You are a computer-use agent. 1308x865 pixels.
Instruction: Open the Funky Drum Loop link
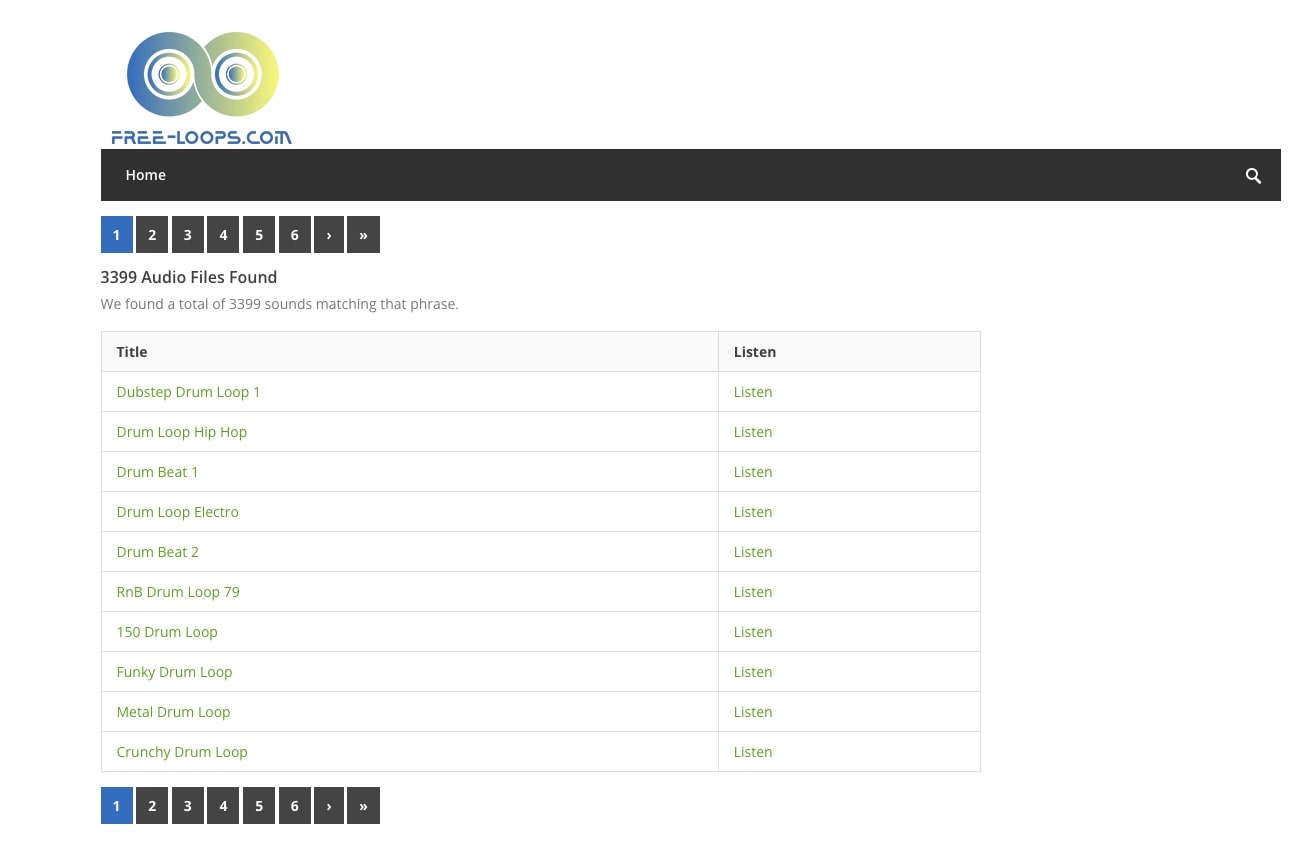pyautogui.click(x=174, y=672)
